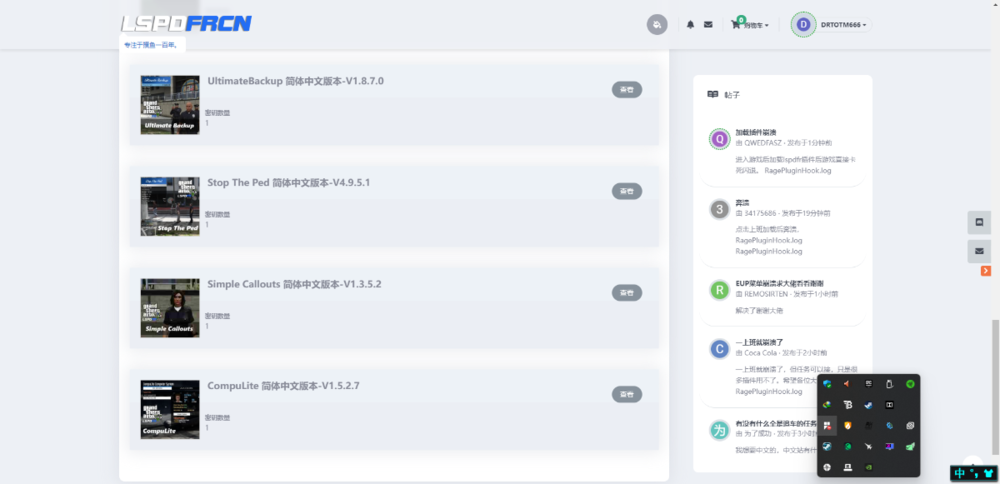
Task: Click the UltimateBackup thumbnail image
Action: click(x=170, y=104)
